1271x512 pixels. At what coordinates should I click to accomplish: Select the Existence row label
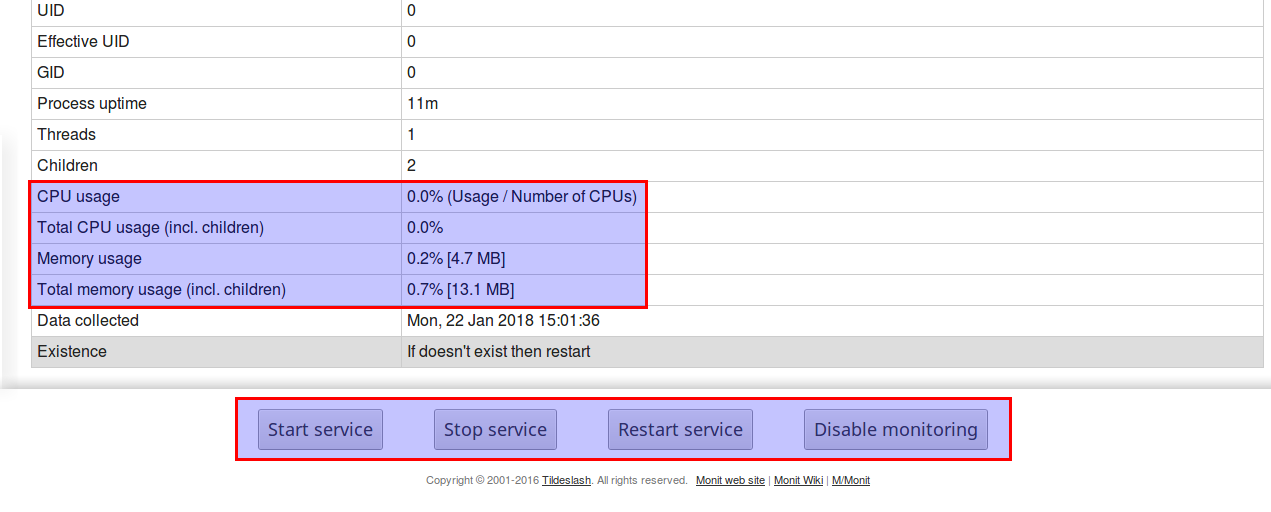tap(72, 352)
